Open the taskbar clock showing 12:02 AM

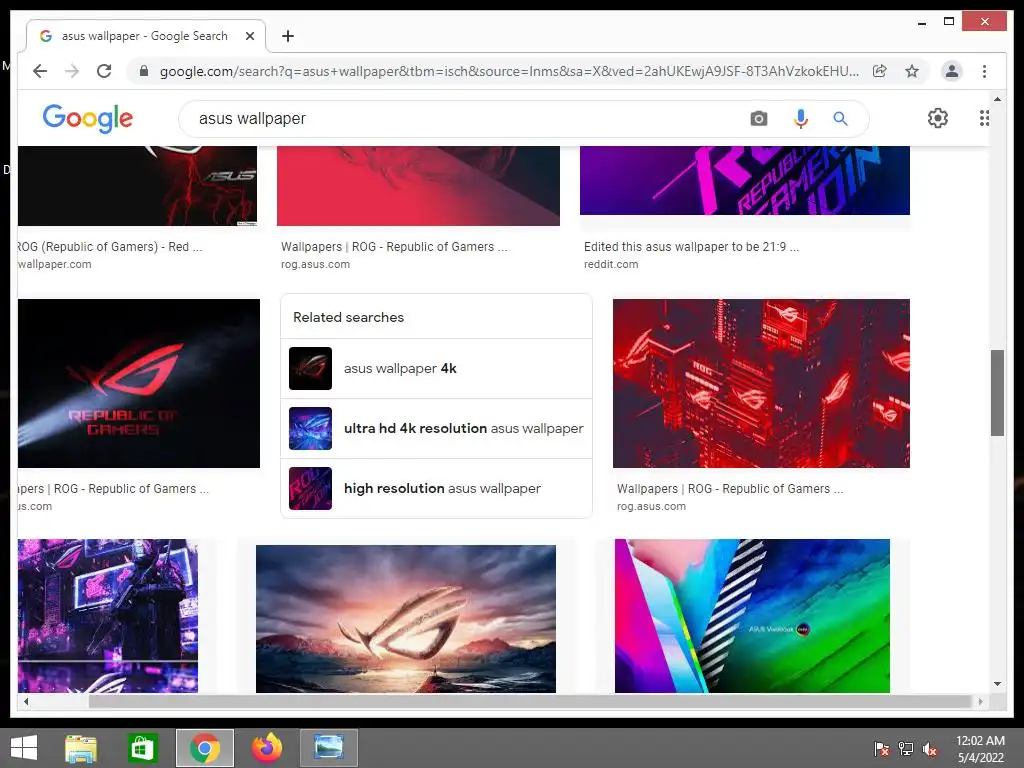click(980, 748)
